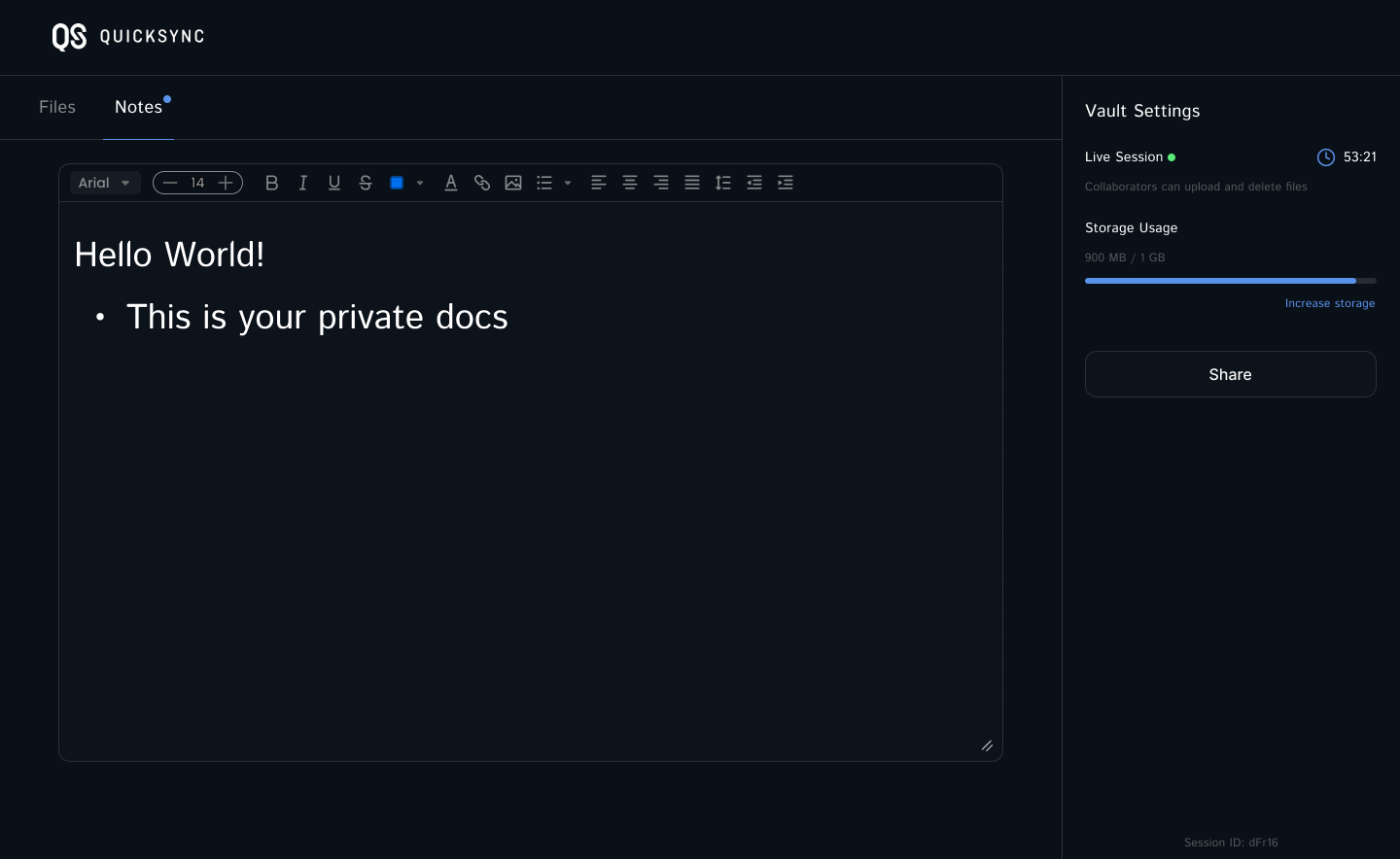
Task: Click the Share button
Action: (1231, 374)
